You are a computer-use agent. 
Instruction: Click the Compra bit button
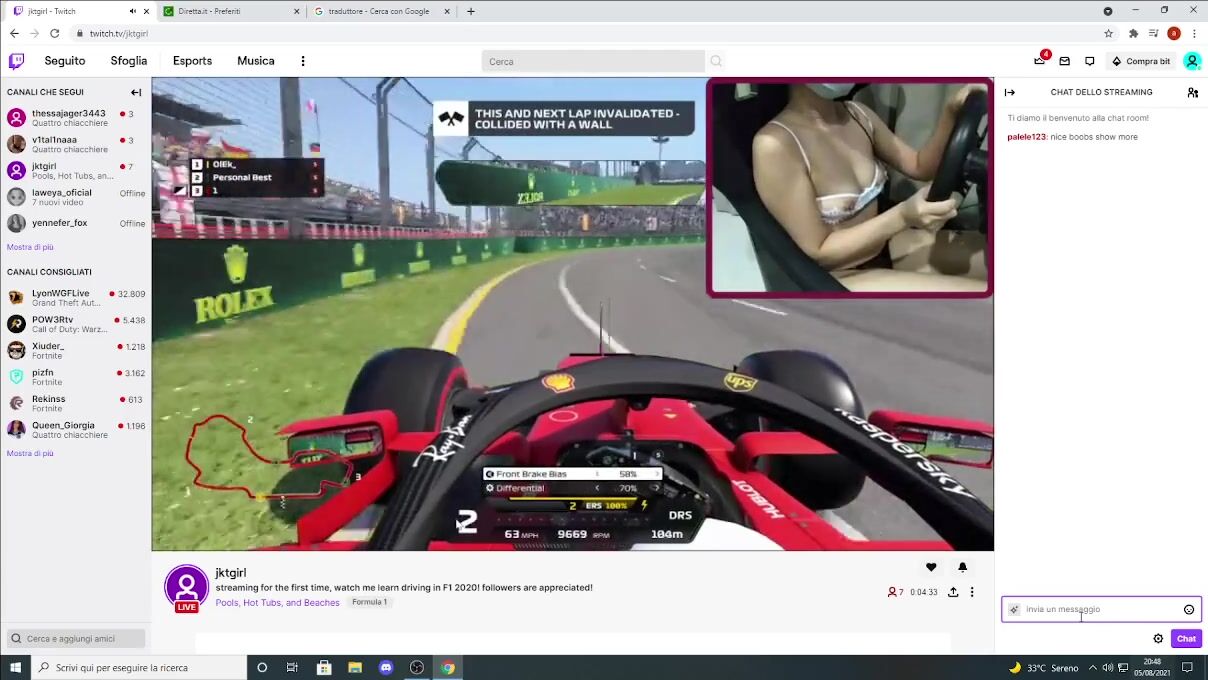pos(1141,61)
